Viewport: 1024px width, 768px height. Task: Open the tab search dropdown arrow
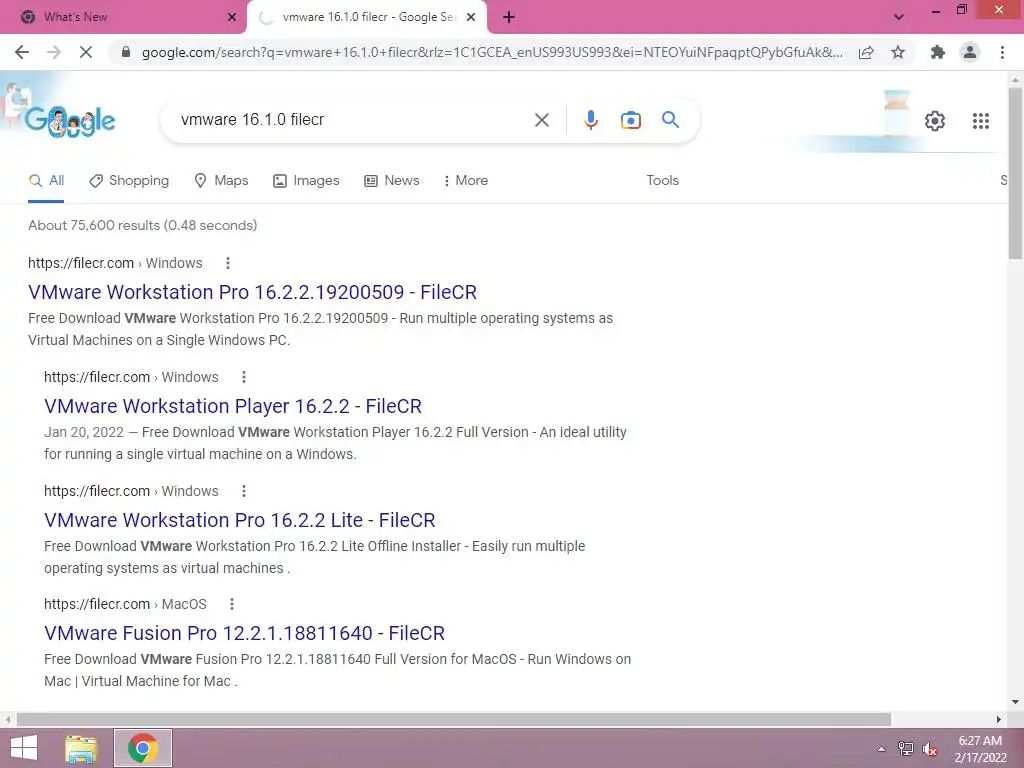pos(899,18)
